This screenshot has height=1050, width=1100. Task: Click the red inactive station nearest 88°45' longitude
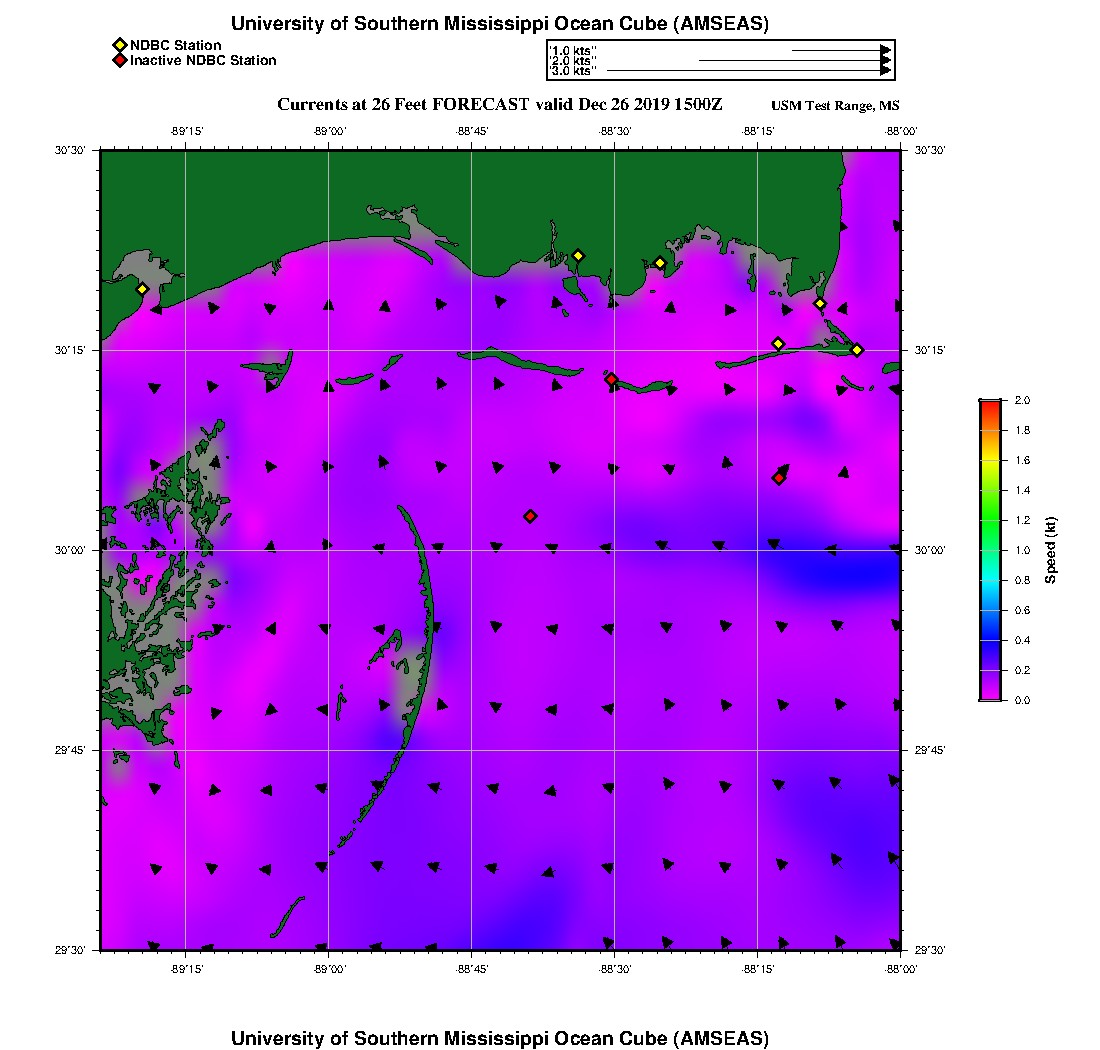[530, 516]
